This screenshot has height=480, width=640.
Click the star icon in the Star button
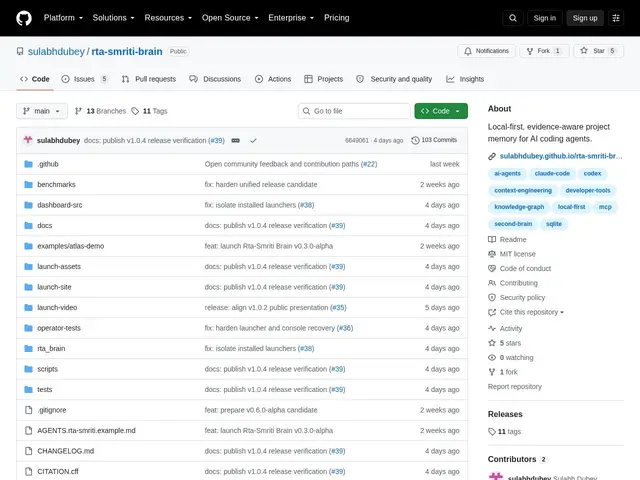[x=584, y=51]
